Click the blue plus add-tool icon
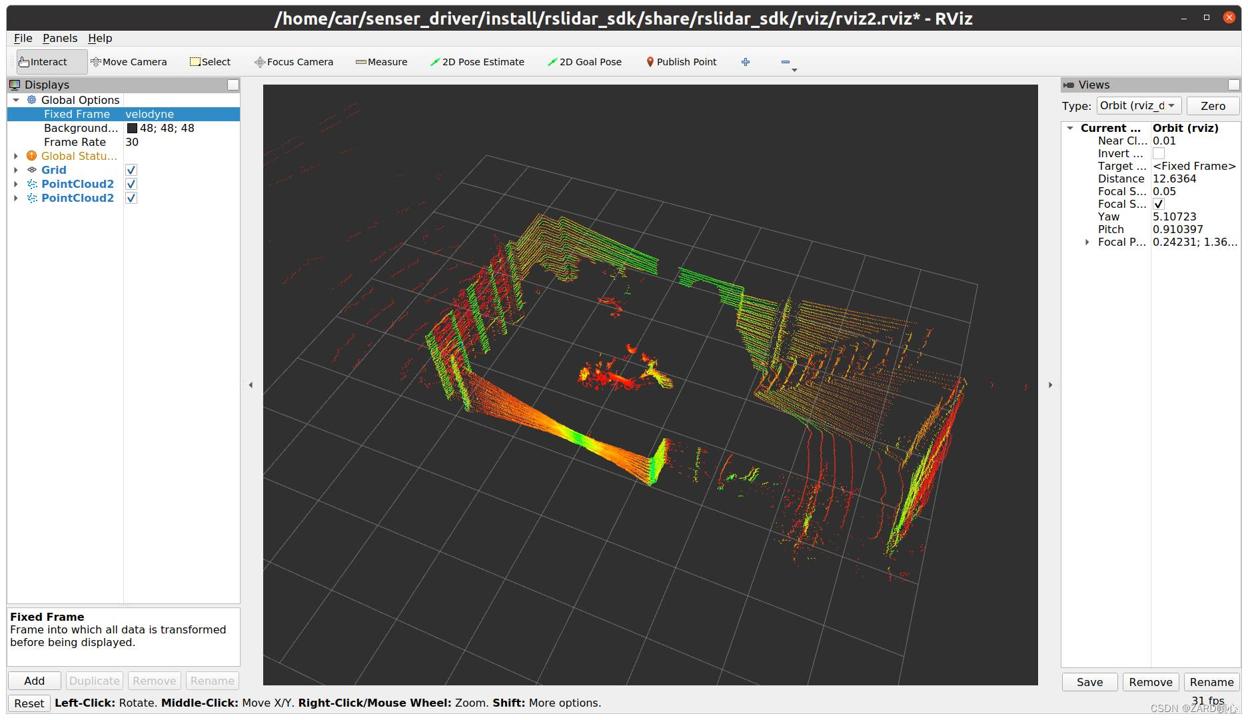Screen dimensions: 1248x720 point(745,62)
